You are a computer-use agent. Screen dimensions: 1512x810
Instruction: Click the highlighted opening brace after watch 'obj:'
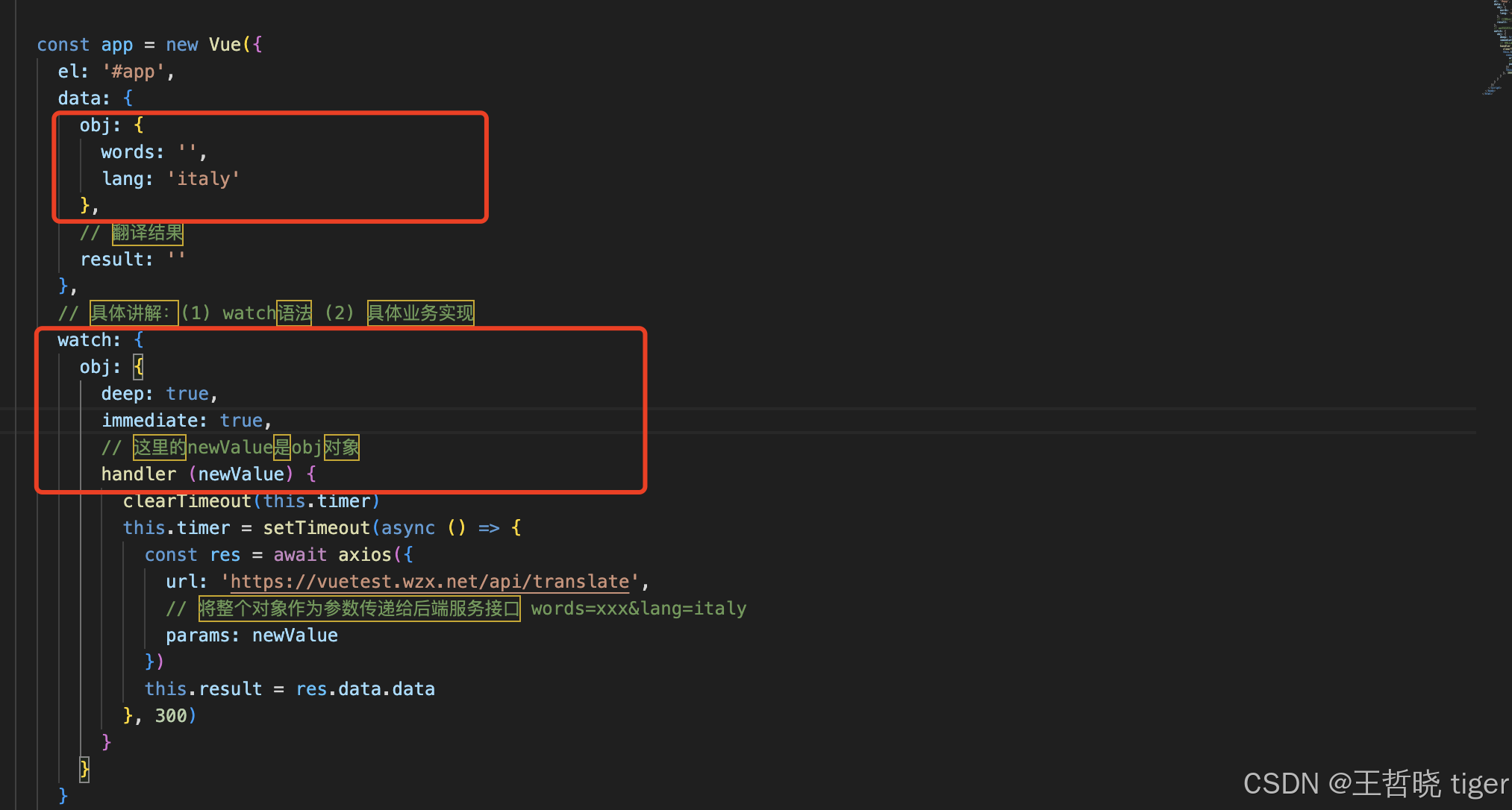(138, 367)
